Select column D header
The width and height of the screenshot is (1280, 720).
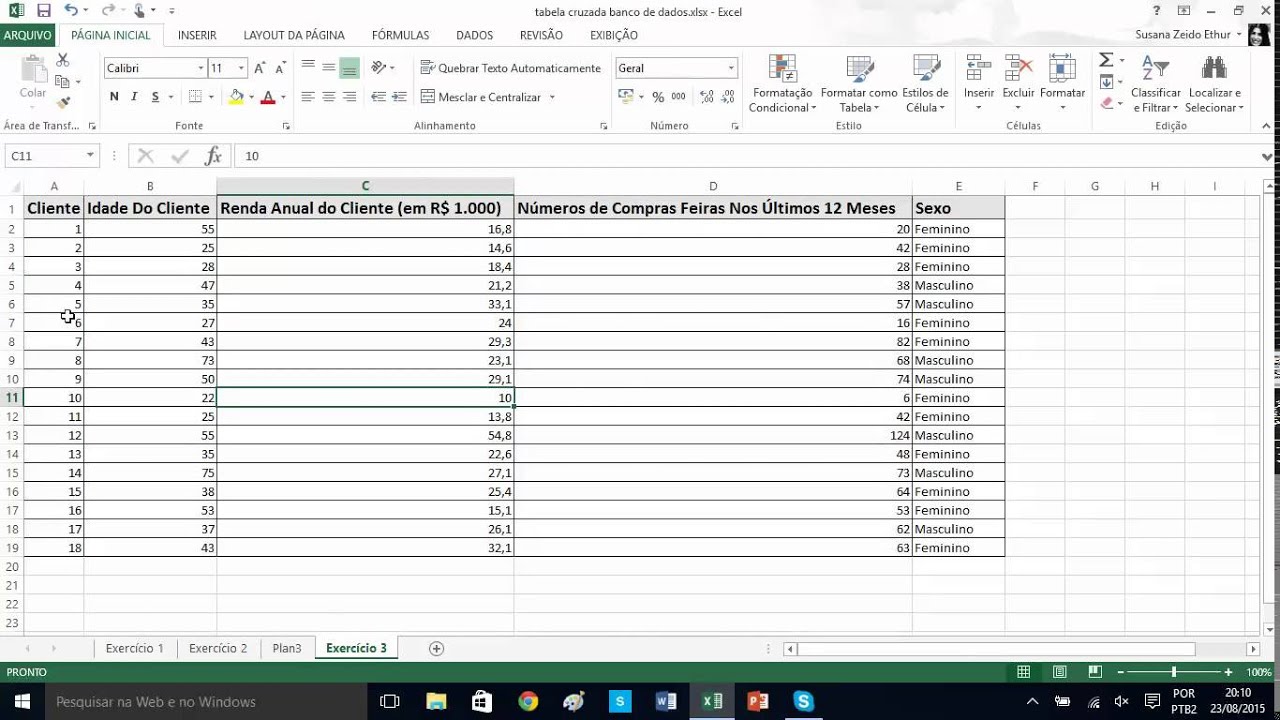pyautogui.click(x=713, y=186)
